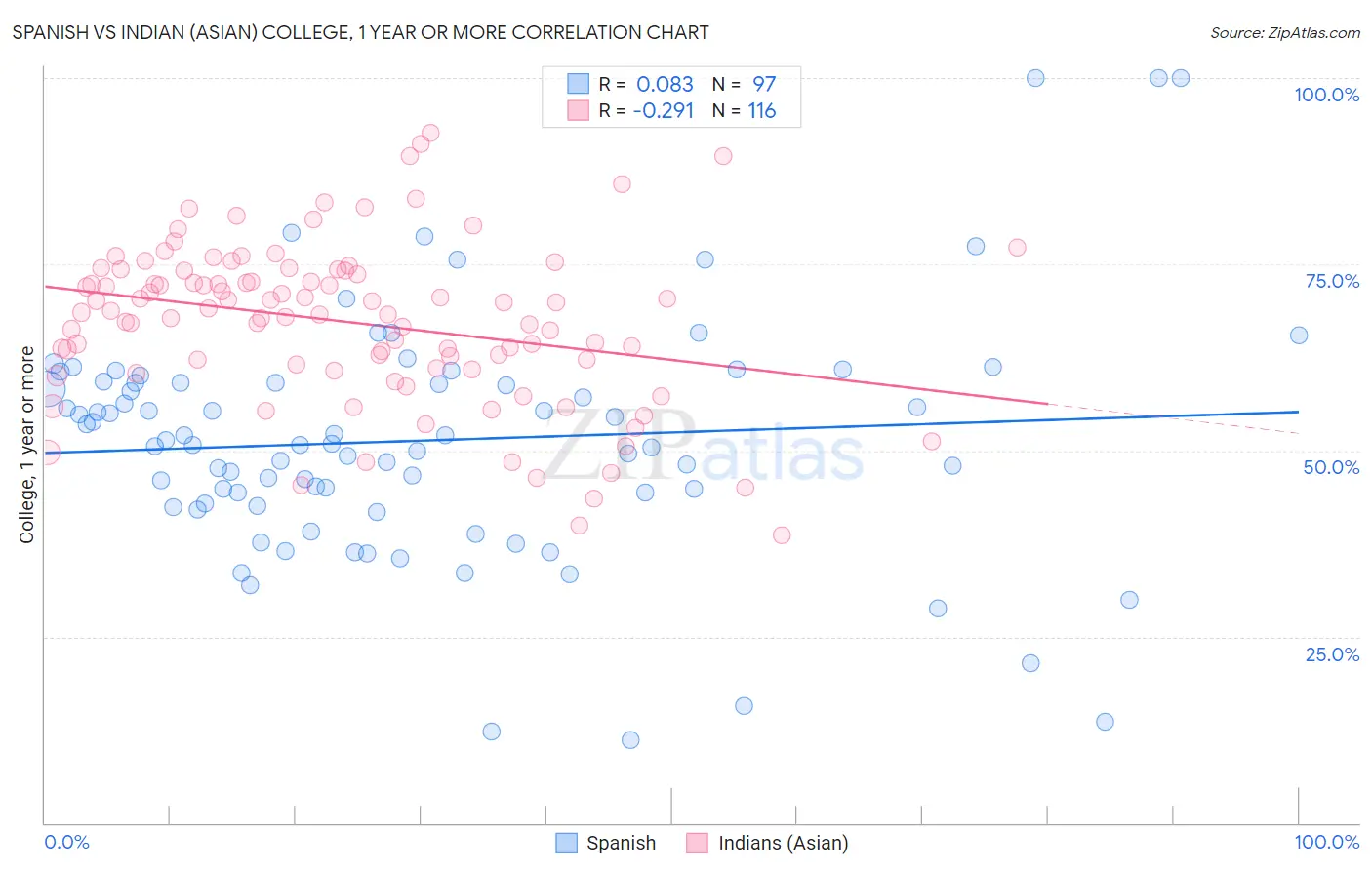Open the Source: ZipAtlas.com link
The image size is (1372, 870).
click(x=1285, y=32)
